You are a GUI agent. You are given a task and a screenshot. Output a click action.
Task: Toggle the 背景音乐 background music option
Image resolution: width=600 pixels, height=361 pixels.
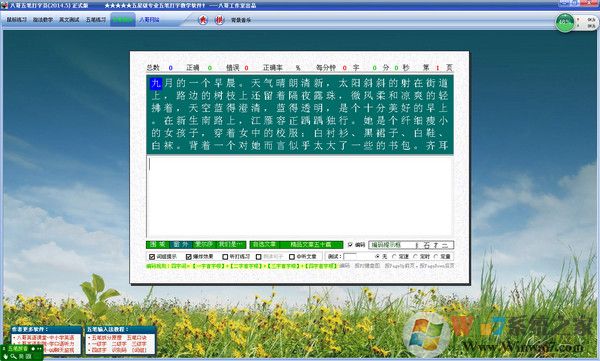point(241,20)
